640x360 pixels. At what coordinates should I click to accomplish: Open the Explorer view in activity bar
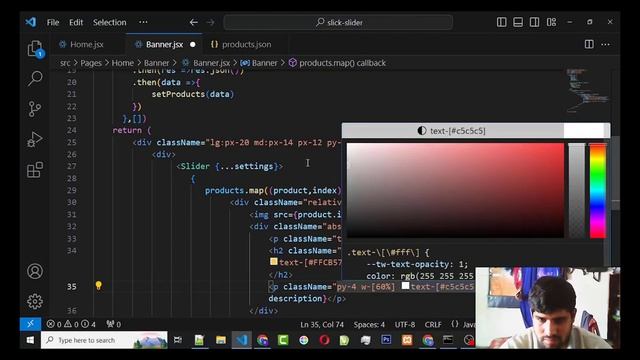point(35,49)
